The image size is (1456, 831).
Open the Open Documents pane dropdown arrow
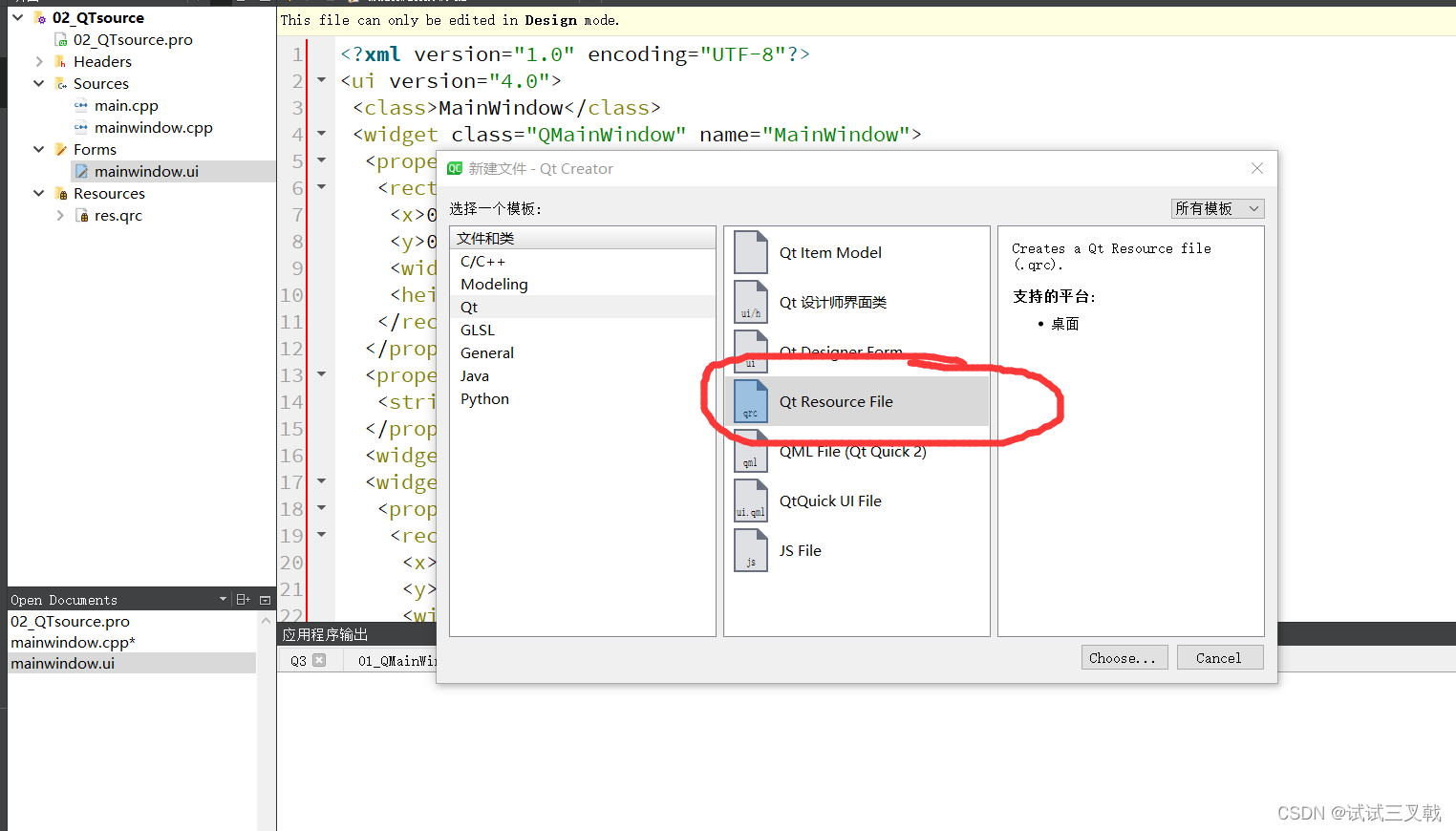(x=223, y=599)
